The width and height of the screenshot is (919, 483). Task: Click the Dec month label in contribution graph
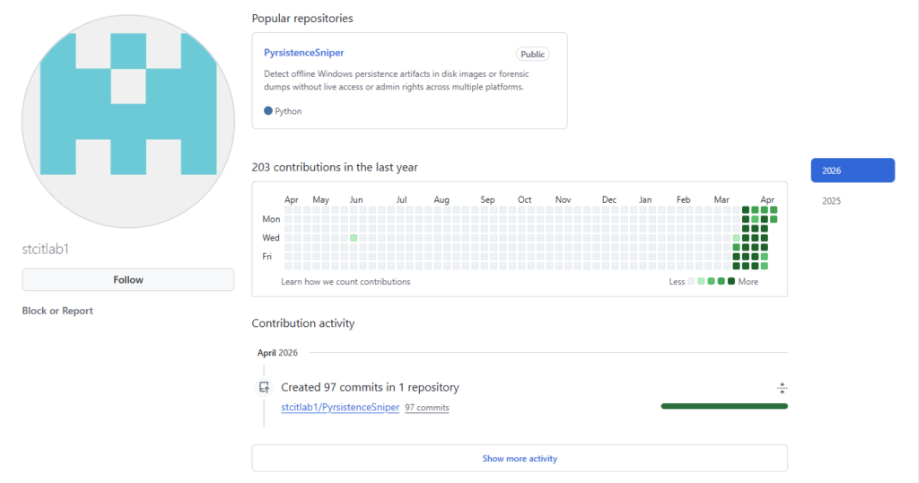coord(609,200)
